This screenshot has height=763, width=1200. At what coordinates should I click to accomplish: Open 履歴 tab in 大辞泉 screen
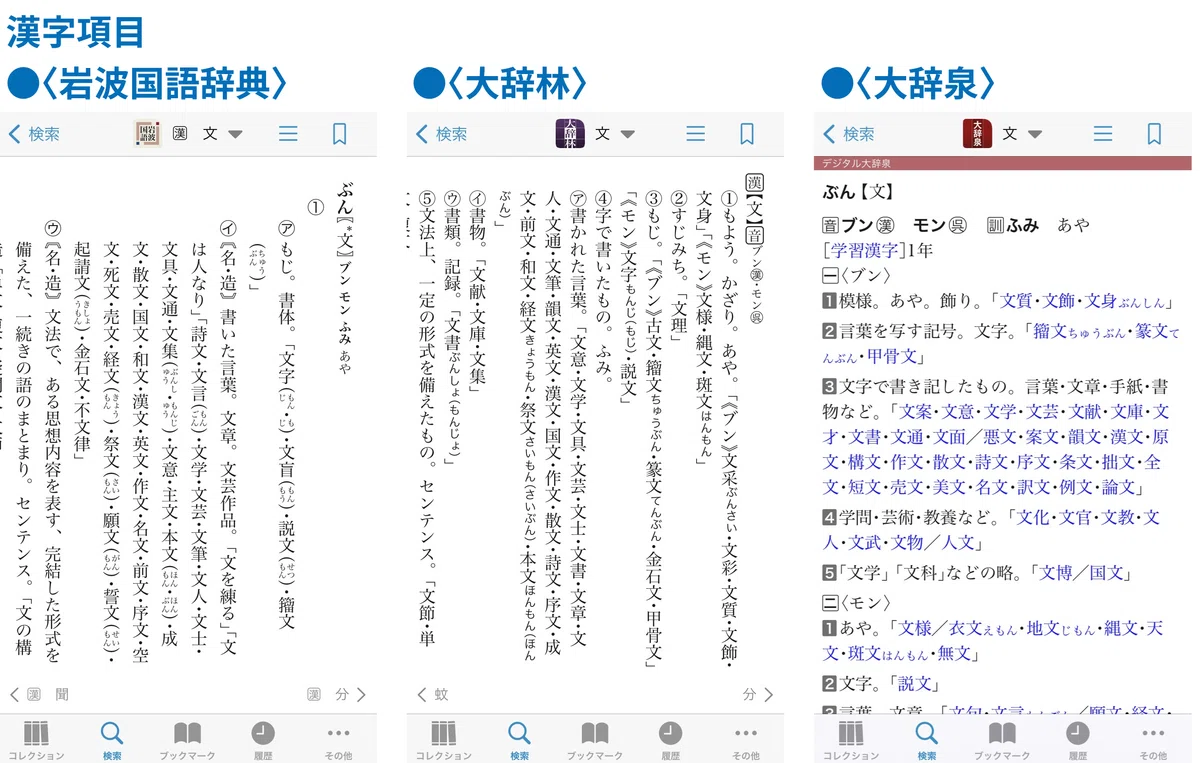pos(1077,741)
